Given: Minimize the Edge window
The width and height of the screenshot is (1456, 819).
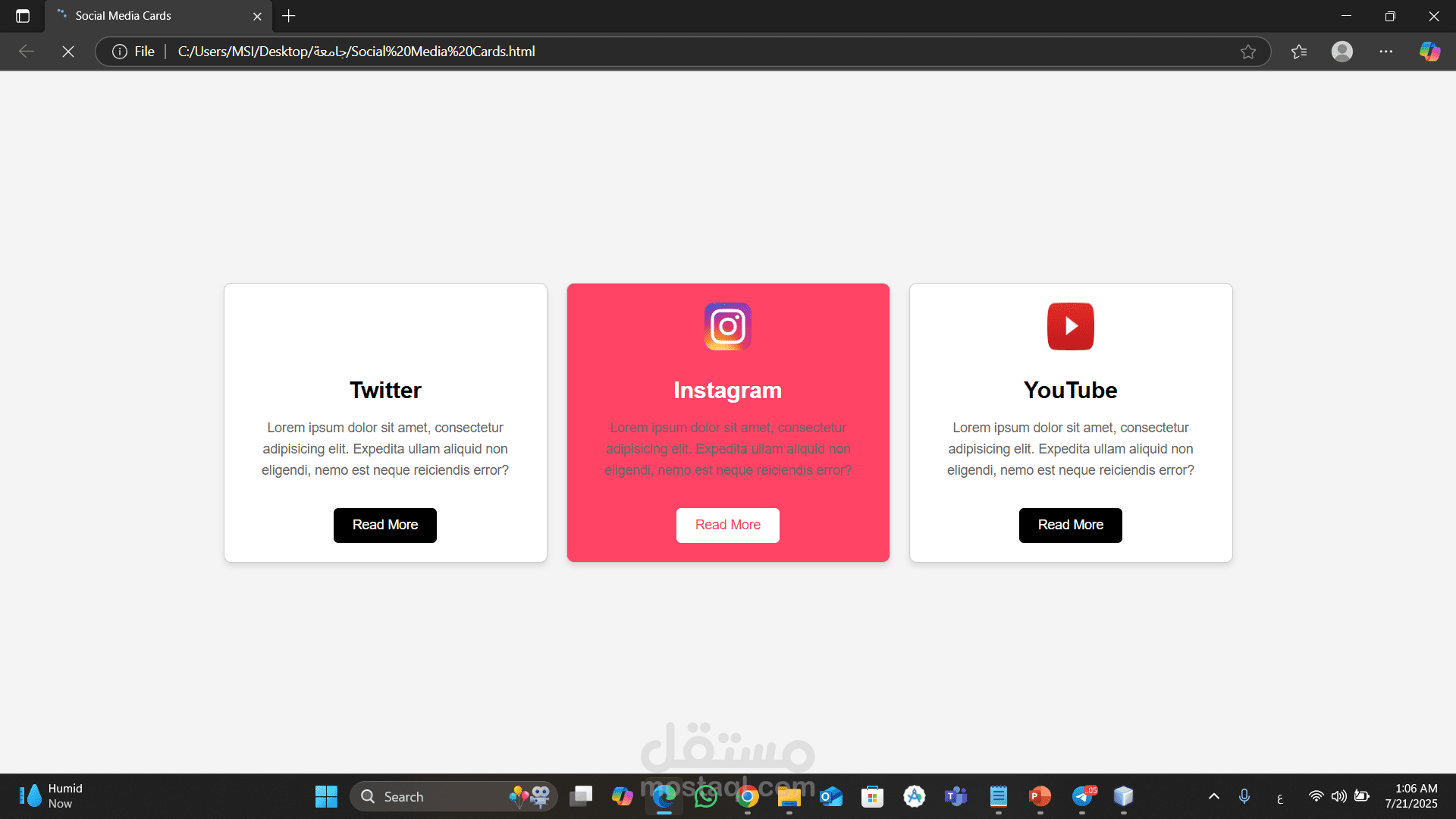Looking at the screenshot, I should click(1347, 16).
